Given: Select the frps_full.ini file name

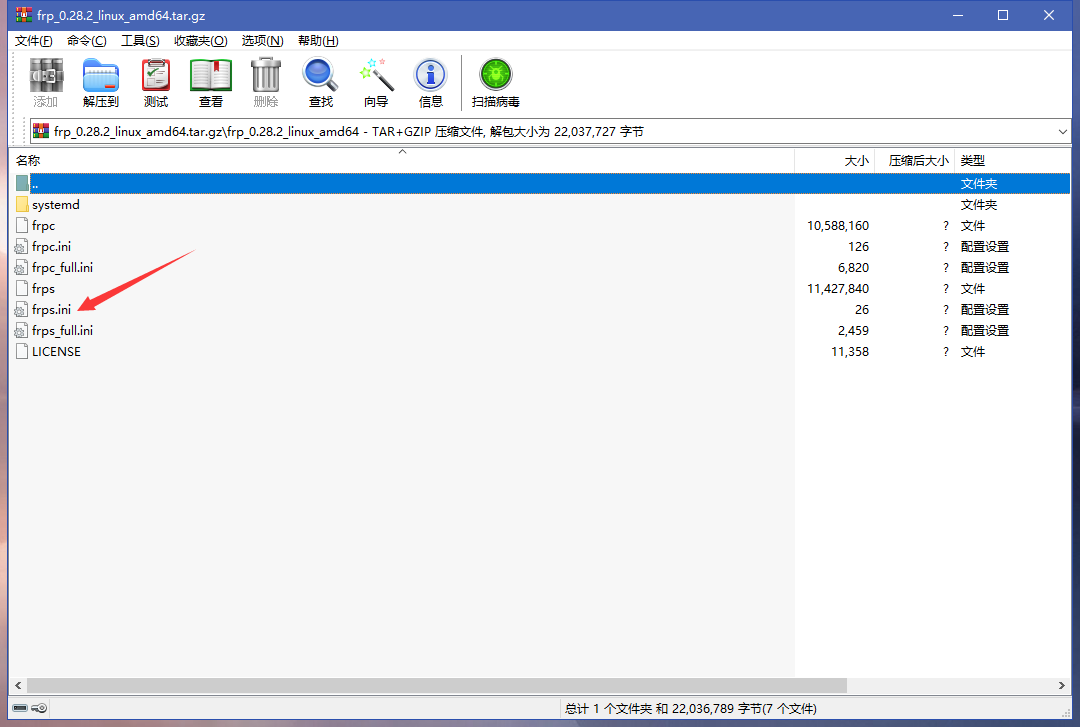Looking at the screenshot, I should [63, 331].
